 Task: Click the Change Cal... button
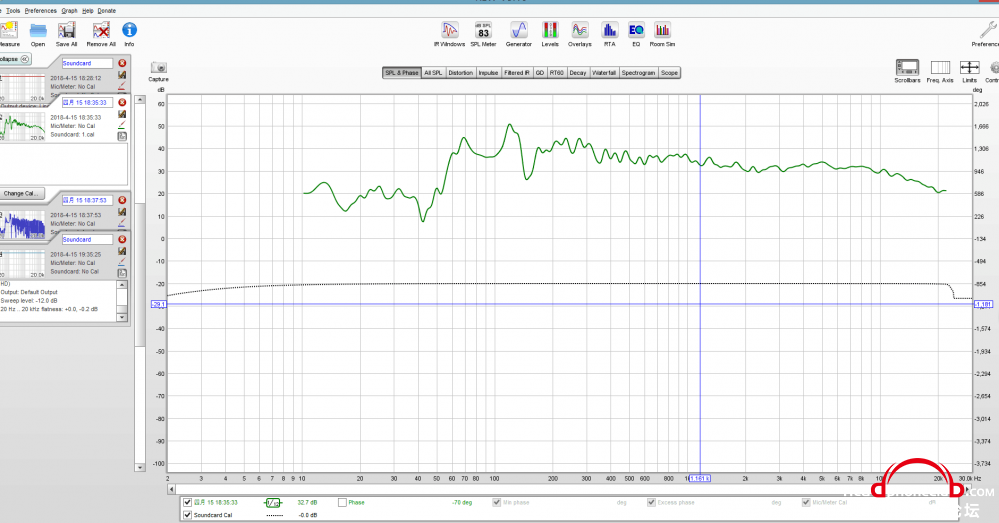(21, 193)
